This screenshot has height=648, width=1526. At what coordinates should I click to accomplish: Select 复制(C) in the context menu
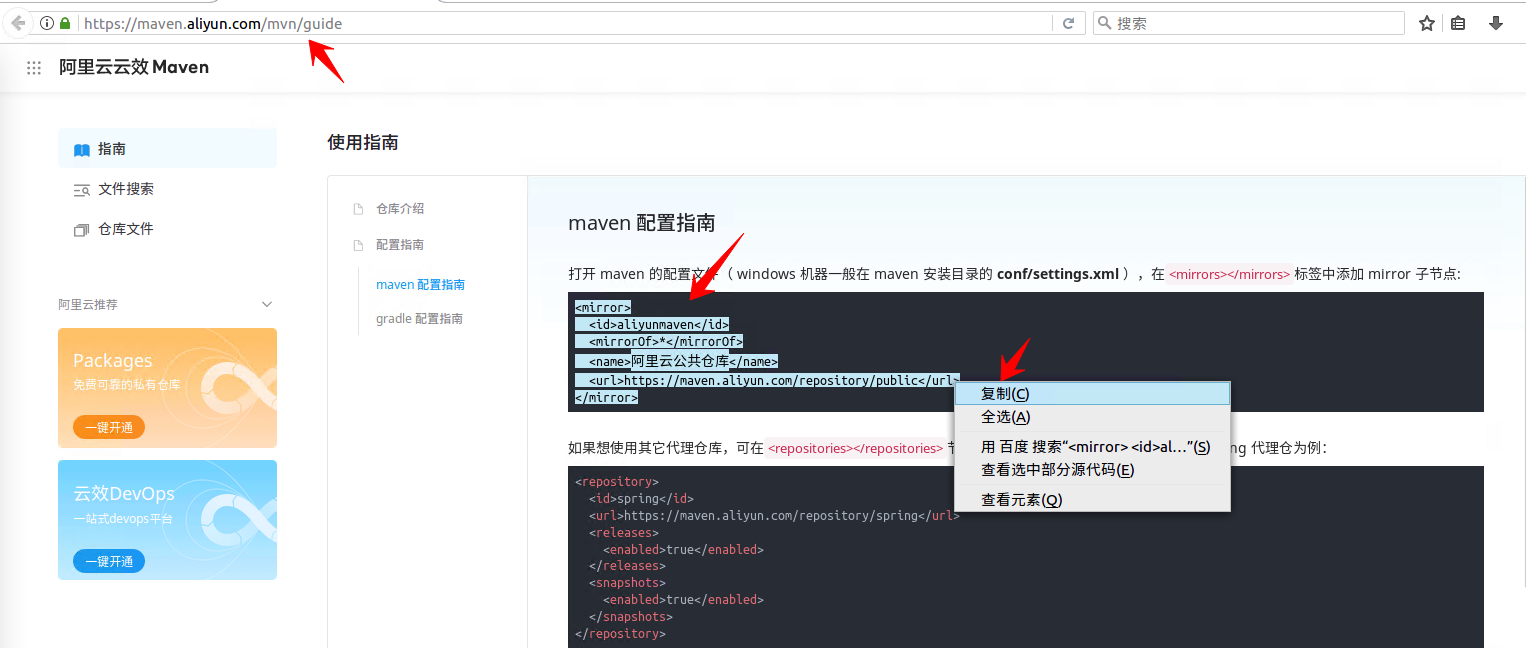click(x=1092, y=394)
